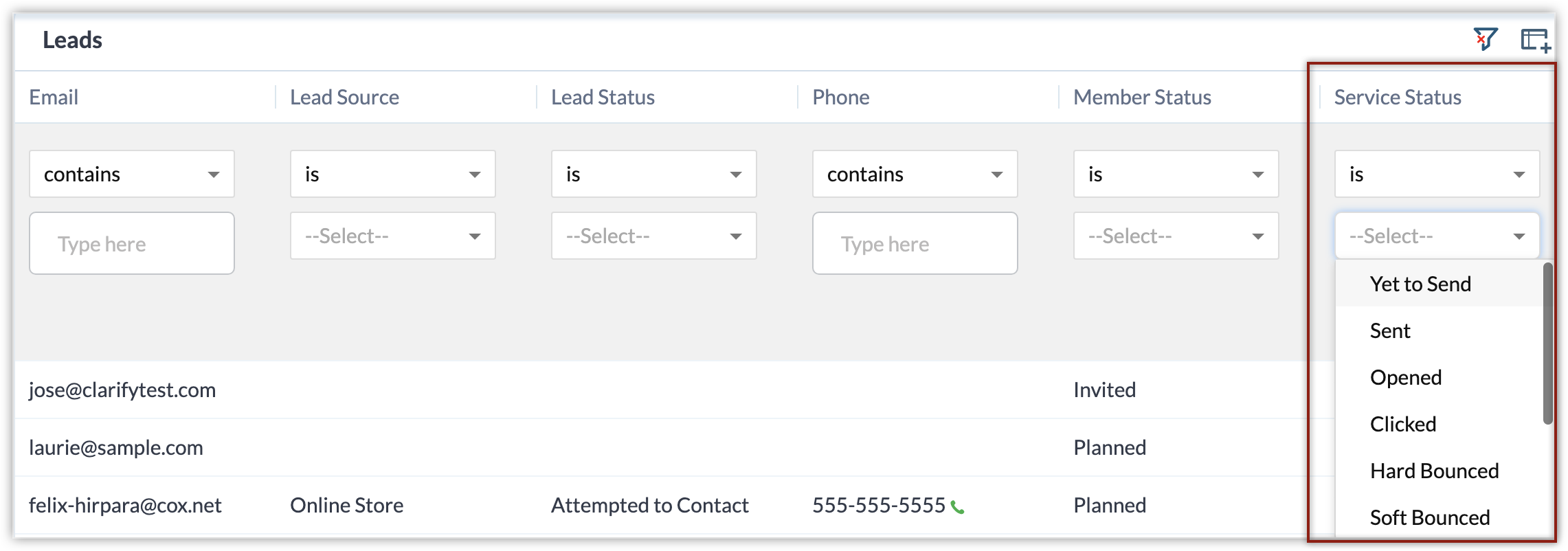Click the Email filter text field
1568x551 pixels.
click(x=132, y=243)
